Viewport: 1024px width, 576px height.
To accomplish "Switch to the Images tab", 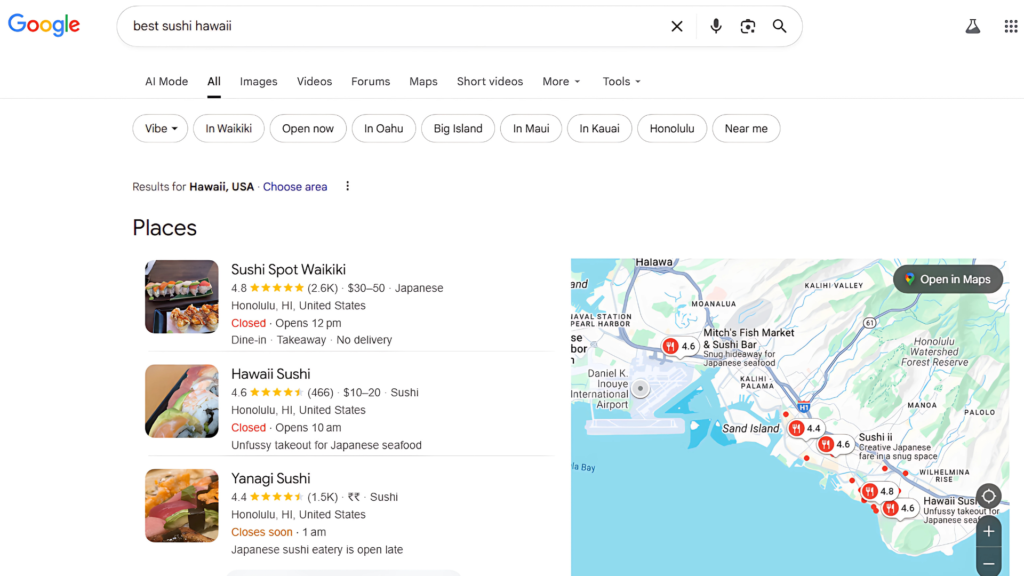I will click(x=258, y=82).
